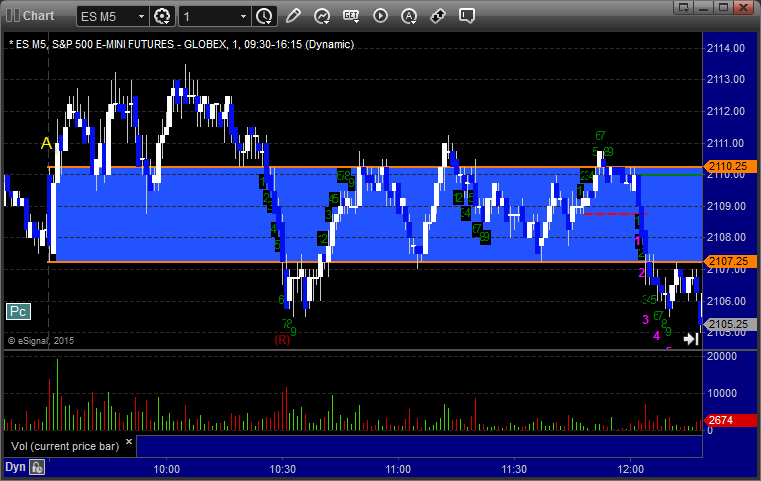Click the 2107.25 orange price marker
761x481 pixels.
click(x=729, y=262)
